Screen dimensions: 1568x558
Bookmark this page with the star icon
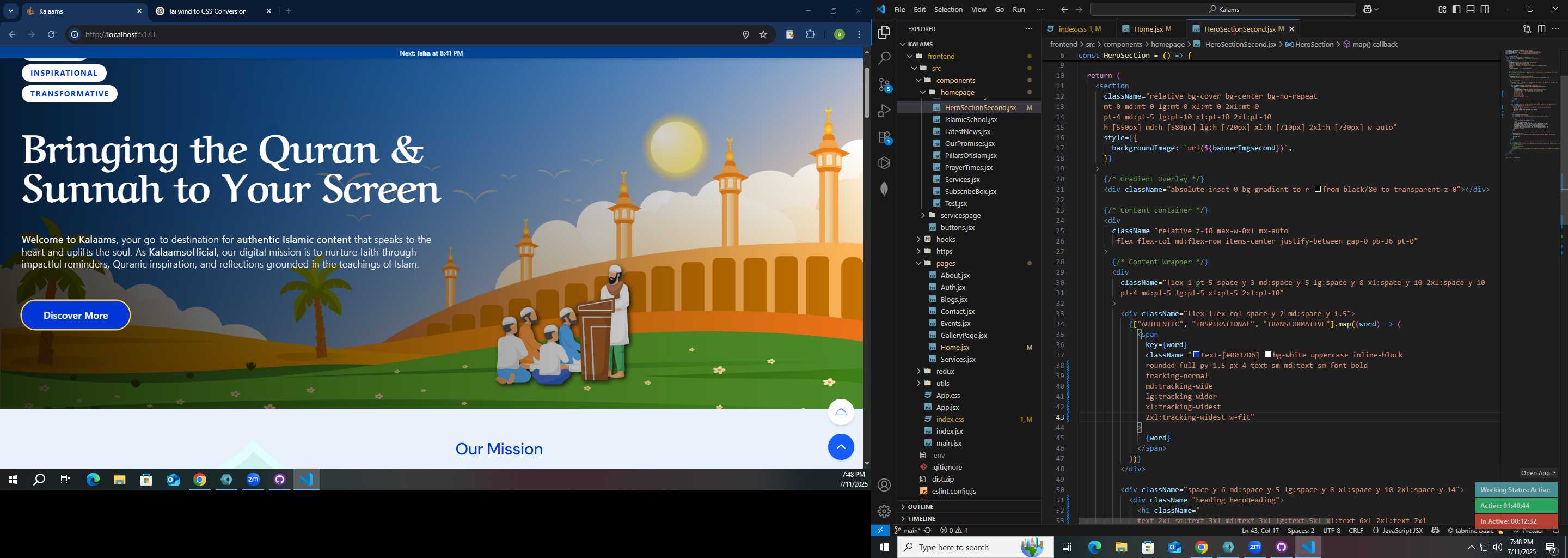click(x=763, y=35)
